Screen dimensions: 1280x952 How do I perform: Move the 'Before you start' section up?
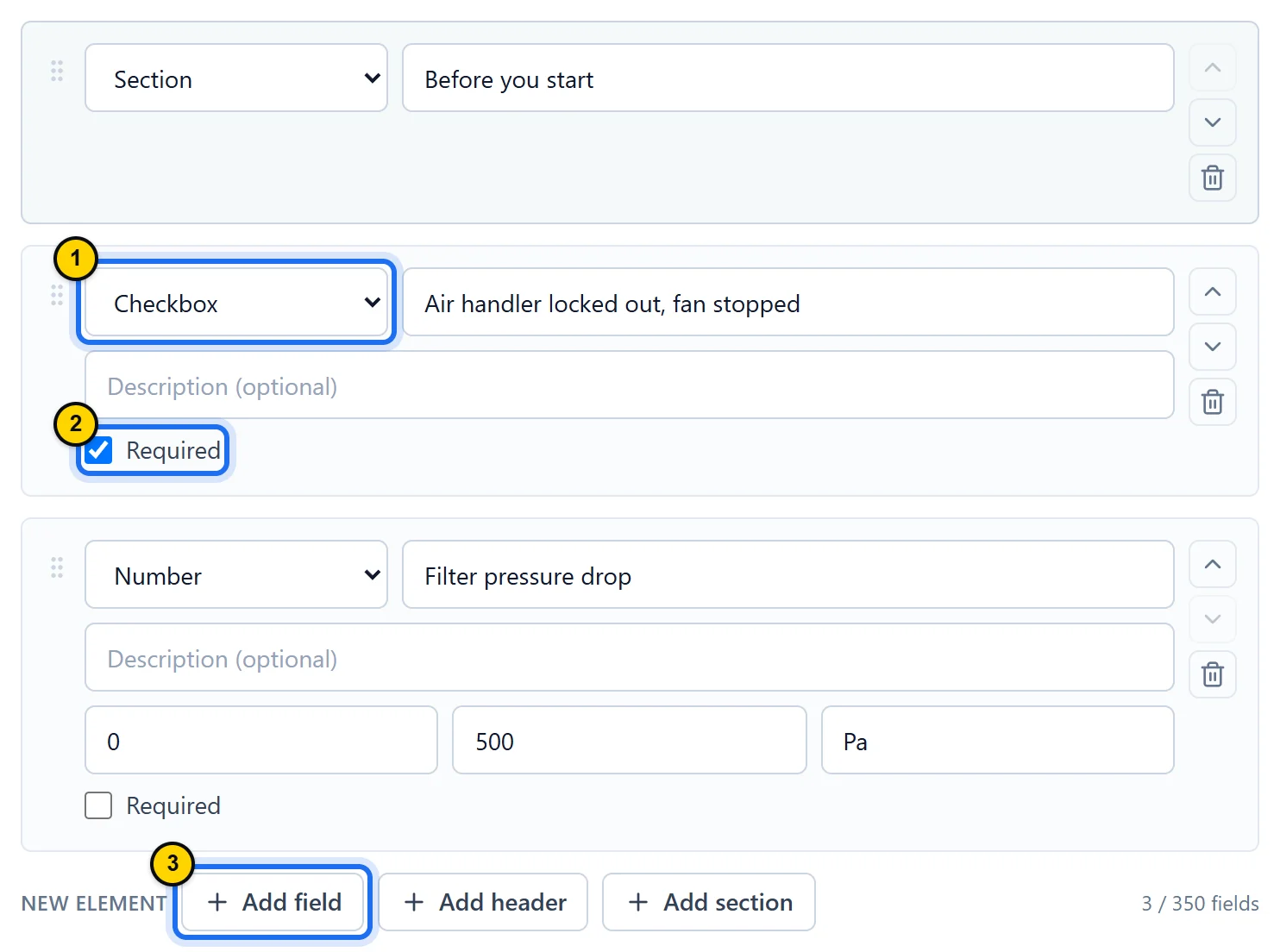pos(1212,67)
